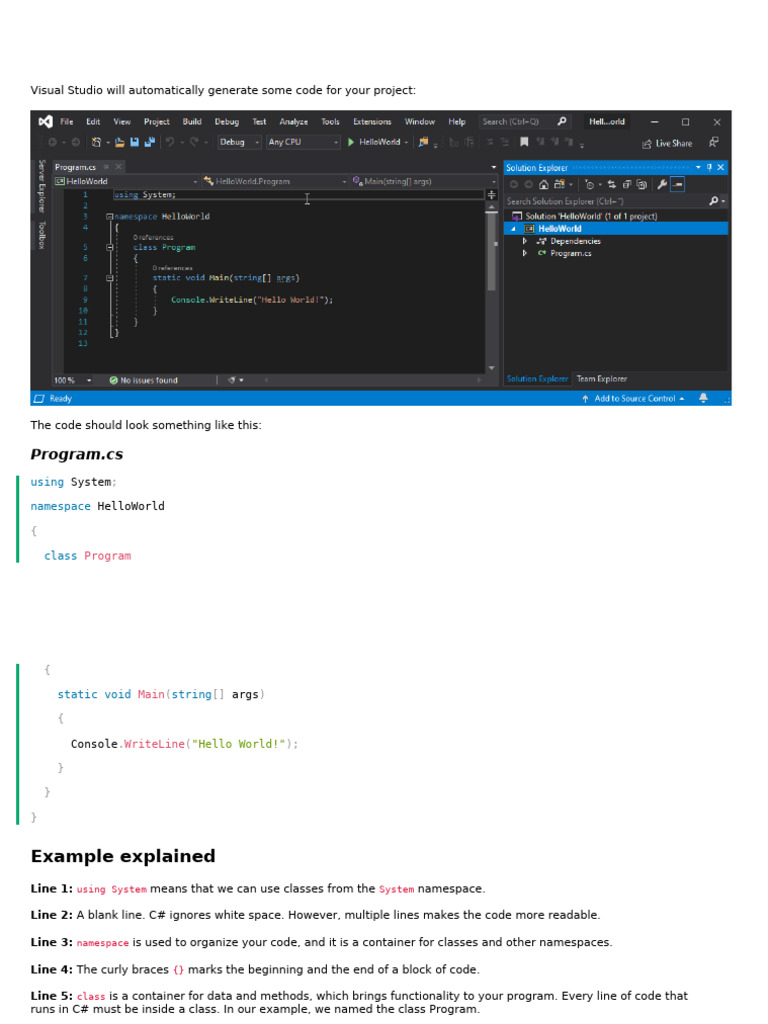Click the Send Feedback icon

coord(714,142)
